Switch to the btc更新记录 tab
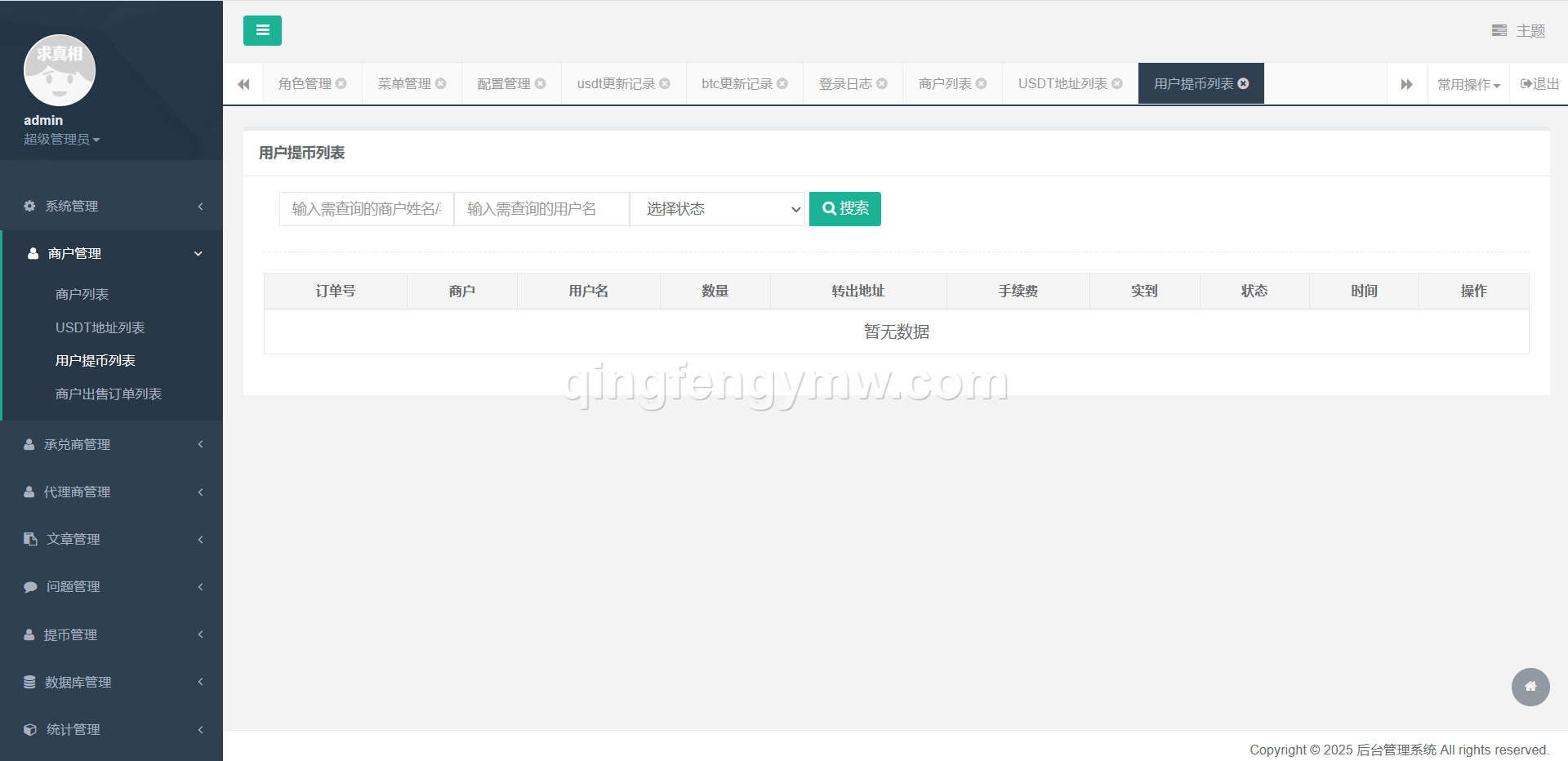Image resolution: width=1568 pixels, height=761 pixels. tap(737, 83)
